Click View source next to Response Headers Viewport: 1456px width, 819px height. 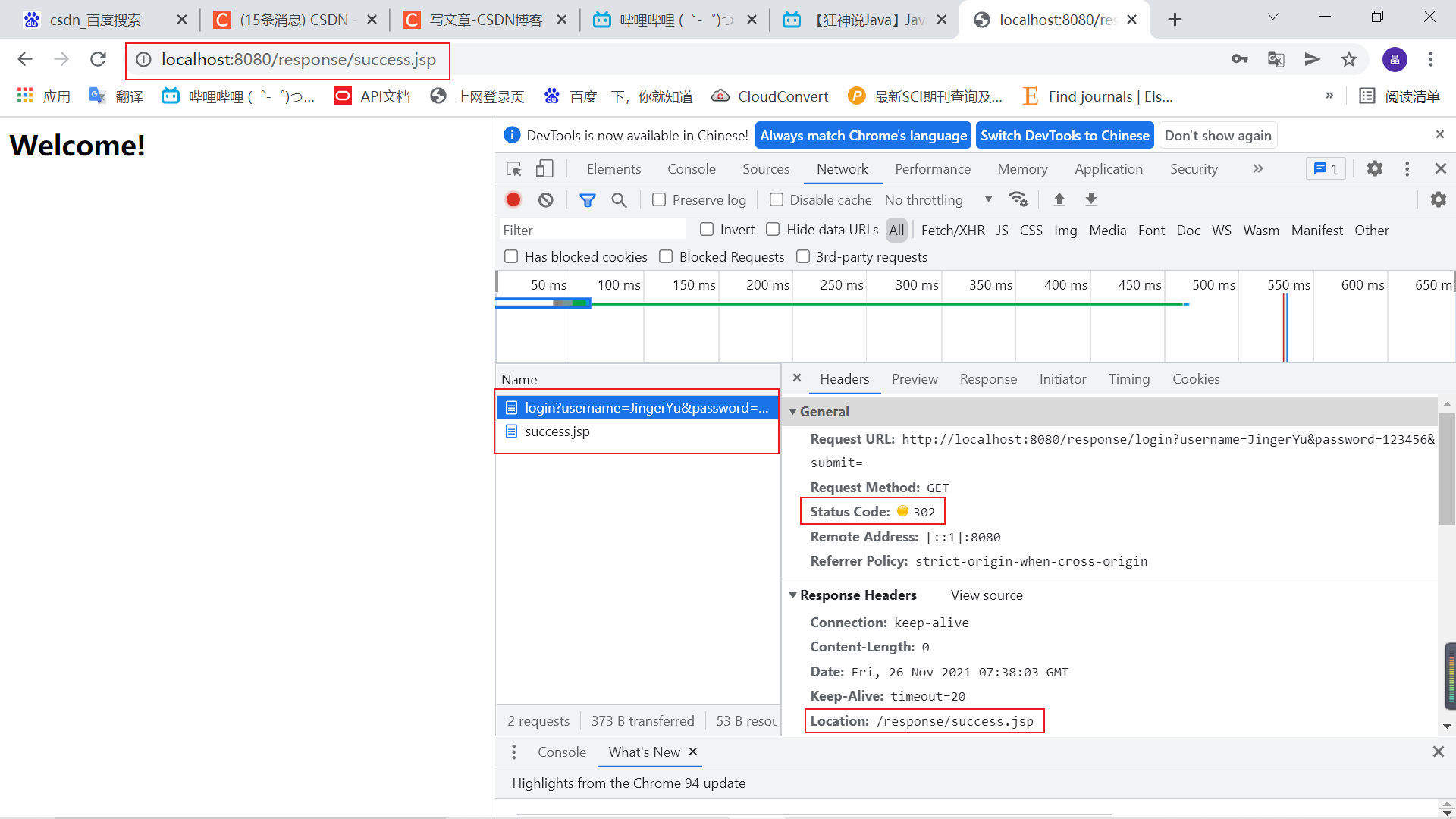coord(986,595)
